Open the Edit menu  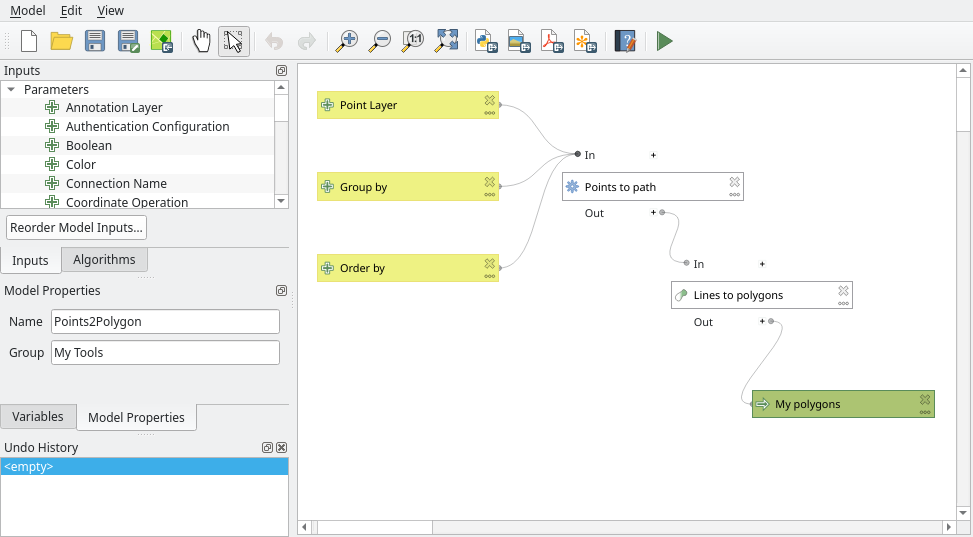point(71,10)
